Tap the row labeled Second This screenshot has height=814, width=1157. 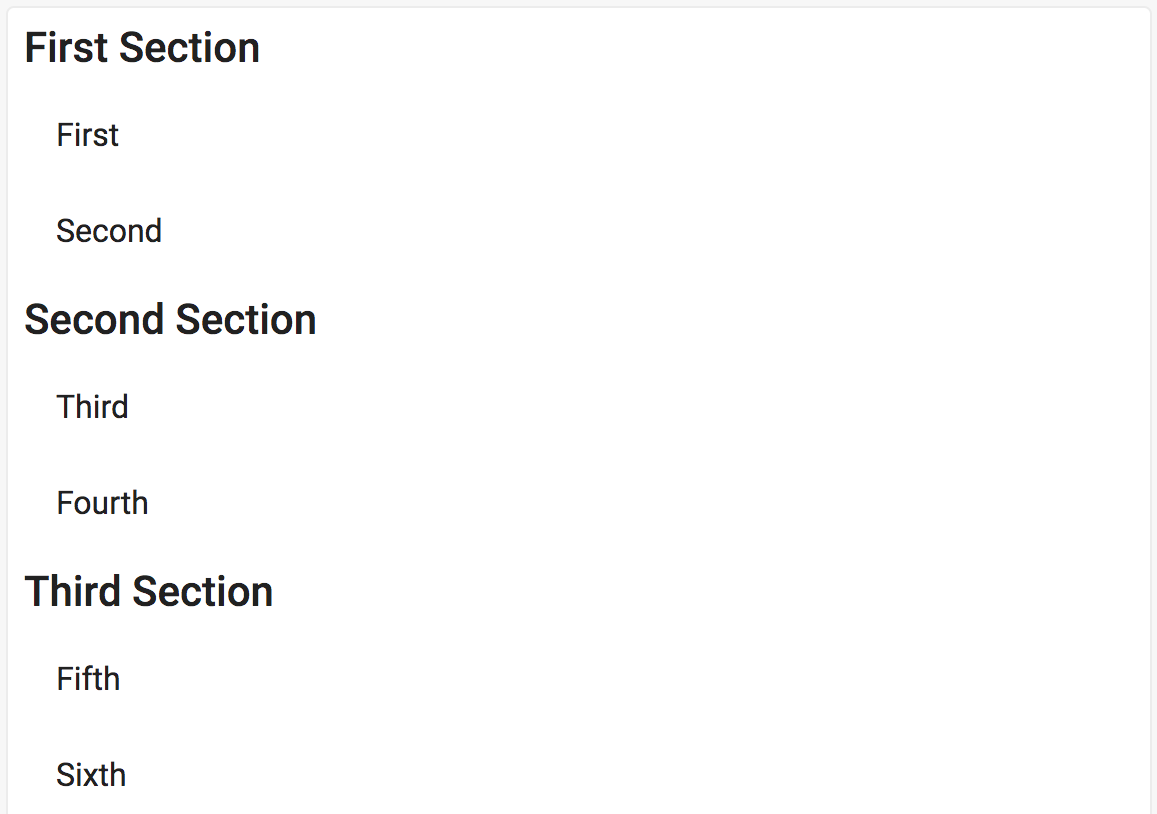[109, 231]
